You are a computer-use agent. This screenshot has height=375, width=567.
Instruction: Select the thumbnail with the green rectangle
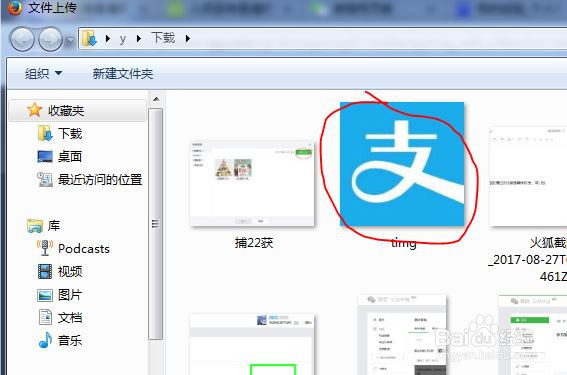point(252,344)
